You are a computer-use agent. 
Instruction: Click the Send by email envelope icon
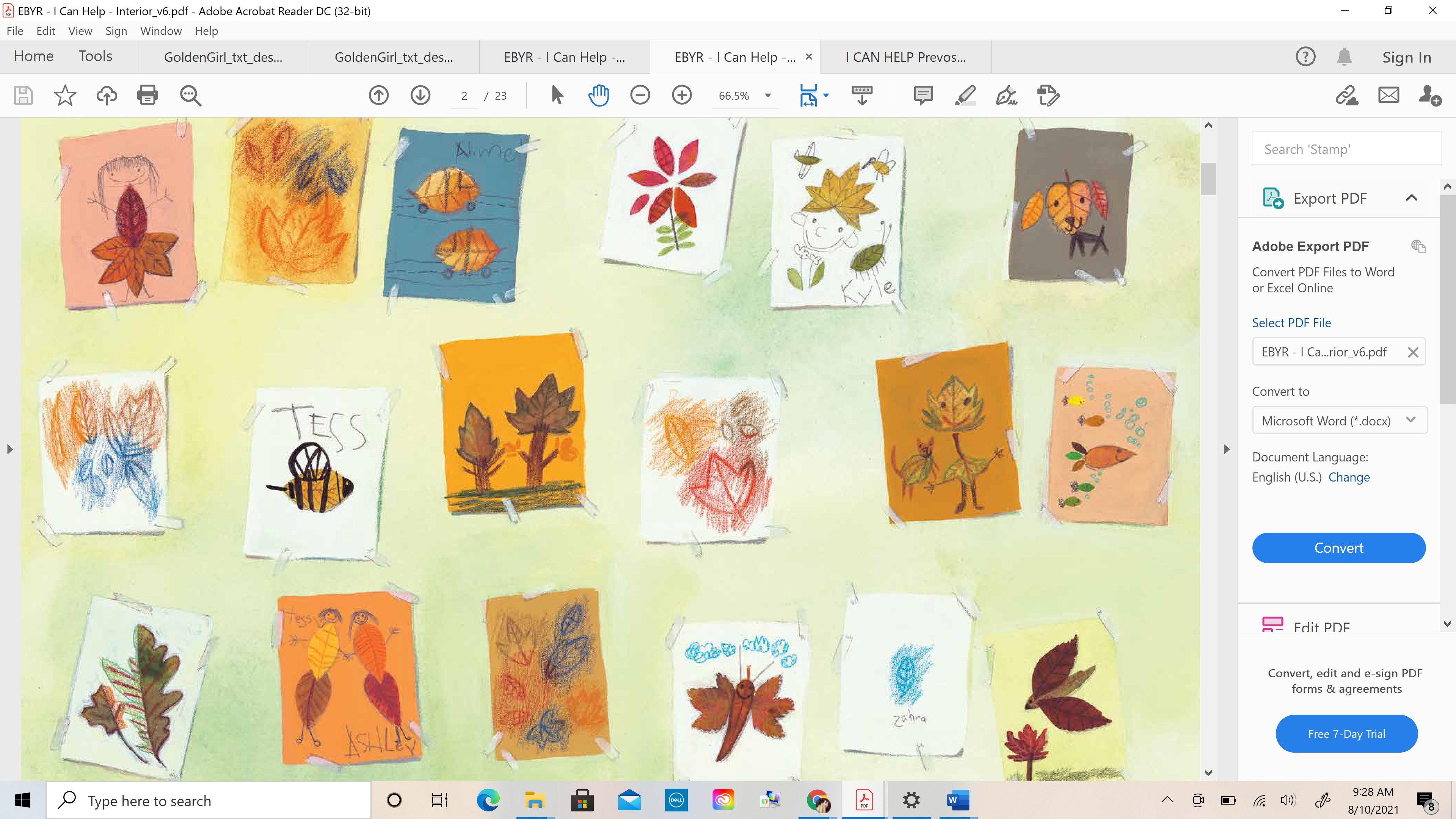[1388, 95]
